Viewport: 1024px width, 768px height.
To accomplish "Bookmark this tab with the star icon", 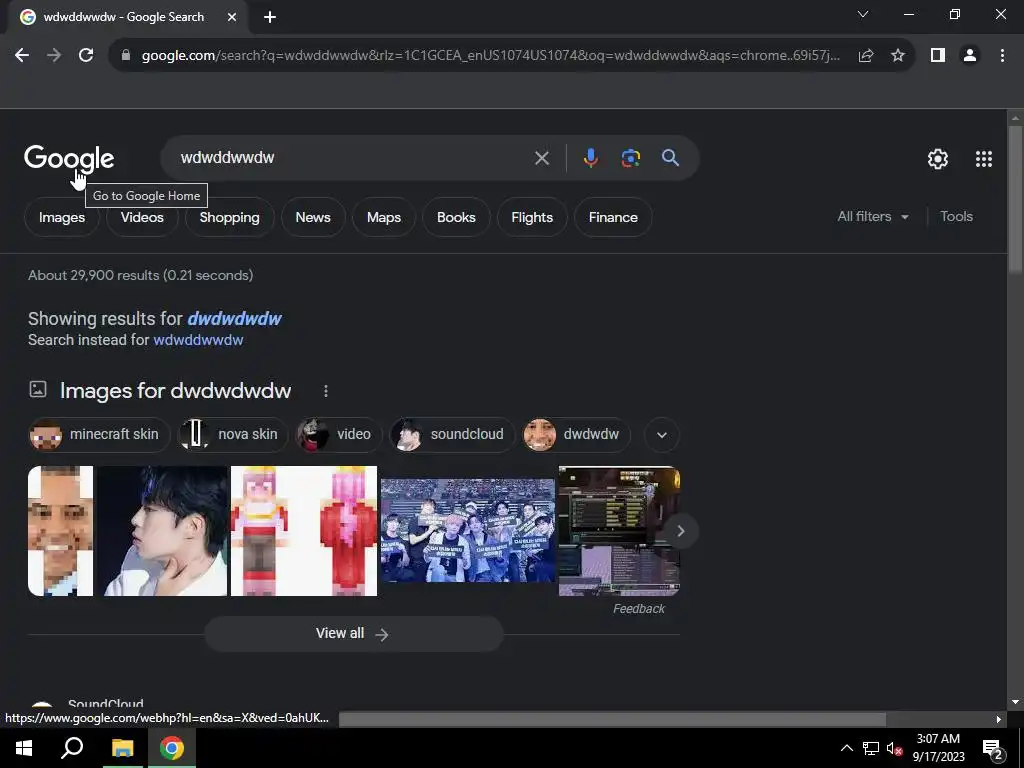I will click(898, 56).
